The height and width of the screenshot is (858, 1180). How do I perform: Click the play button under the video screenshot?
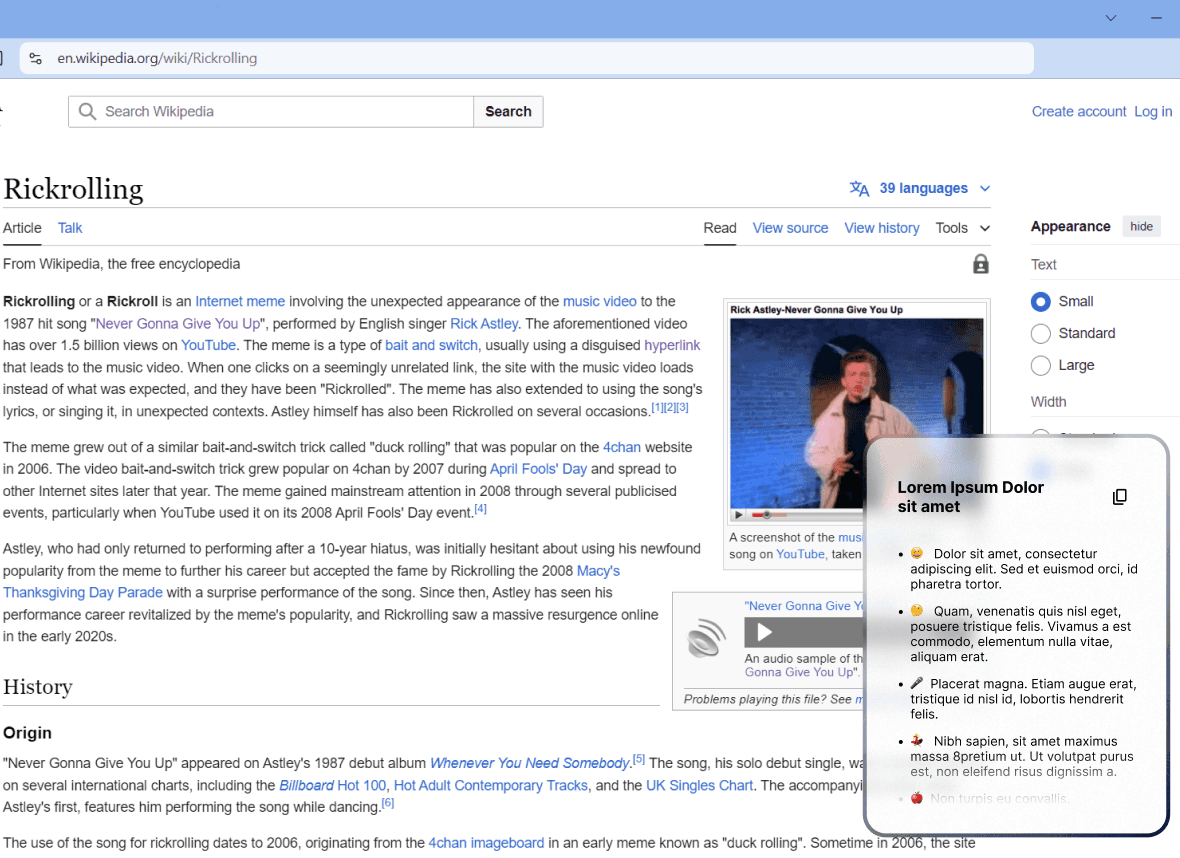(x=738, y=515)
